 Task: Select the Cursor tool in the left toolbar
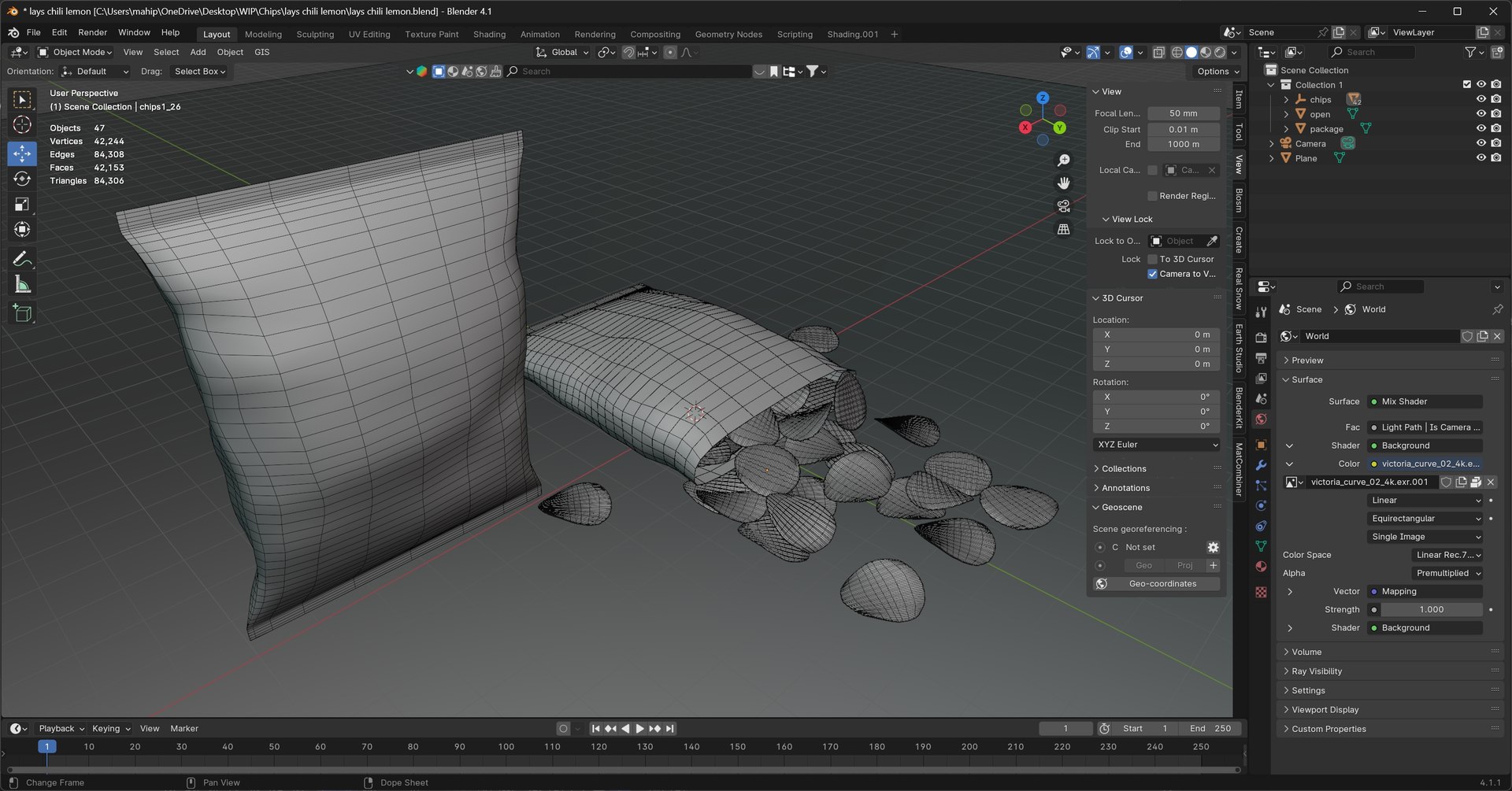[x=22, y=124]
